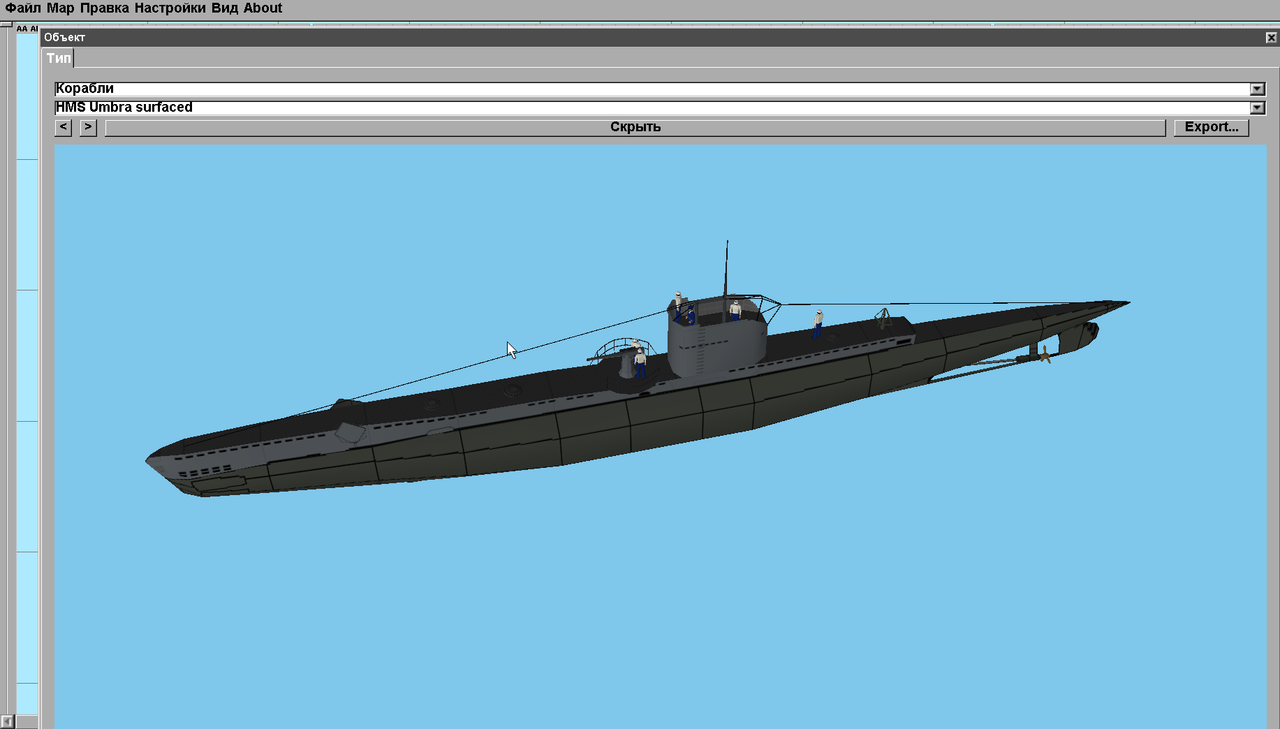Select the Тип tab
This screenshot has width=1280, height=729.
(58, 58)
